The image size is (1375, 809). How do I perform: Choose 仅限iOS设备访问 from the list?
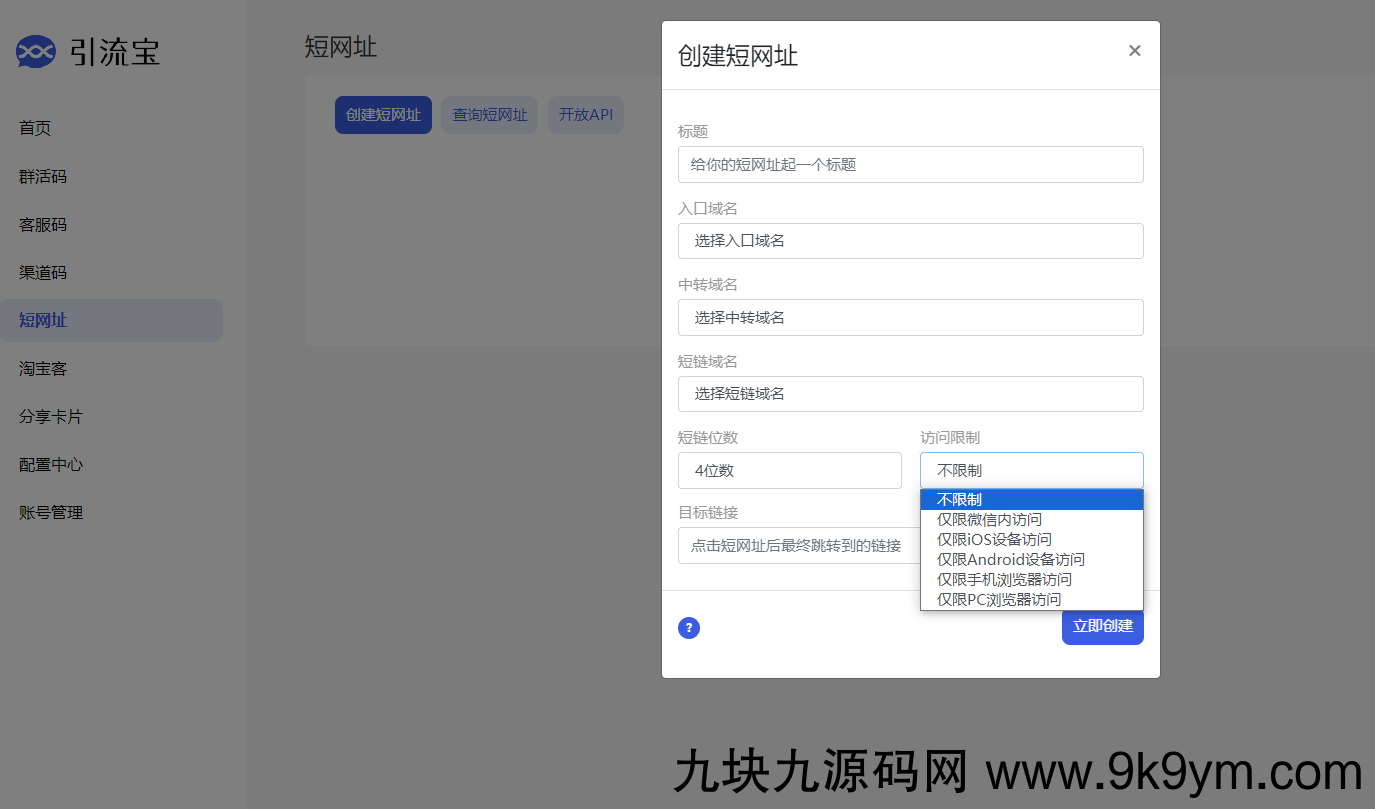click(x=994, y=540)
